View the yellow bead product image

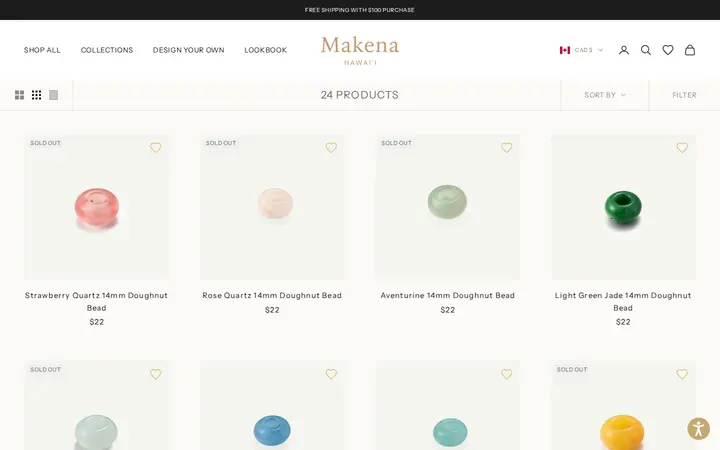coord(623,405)
